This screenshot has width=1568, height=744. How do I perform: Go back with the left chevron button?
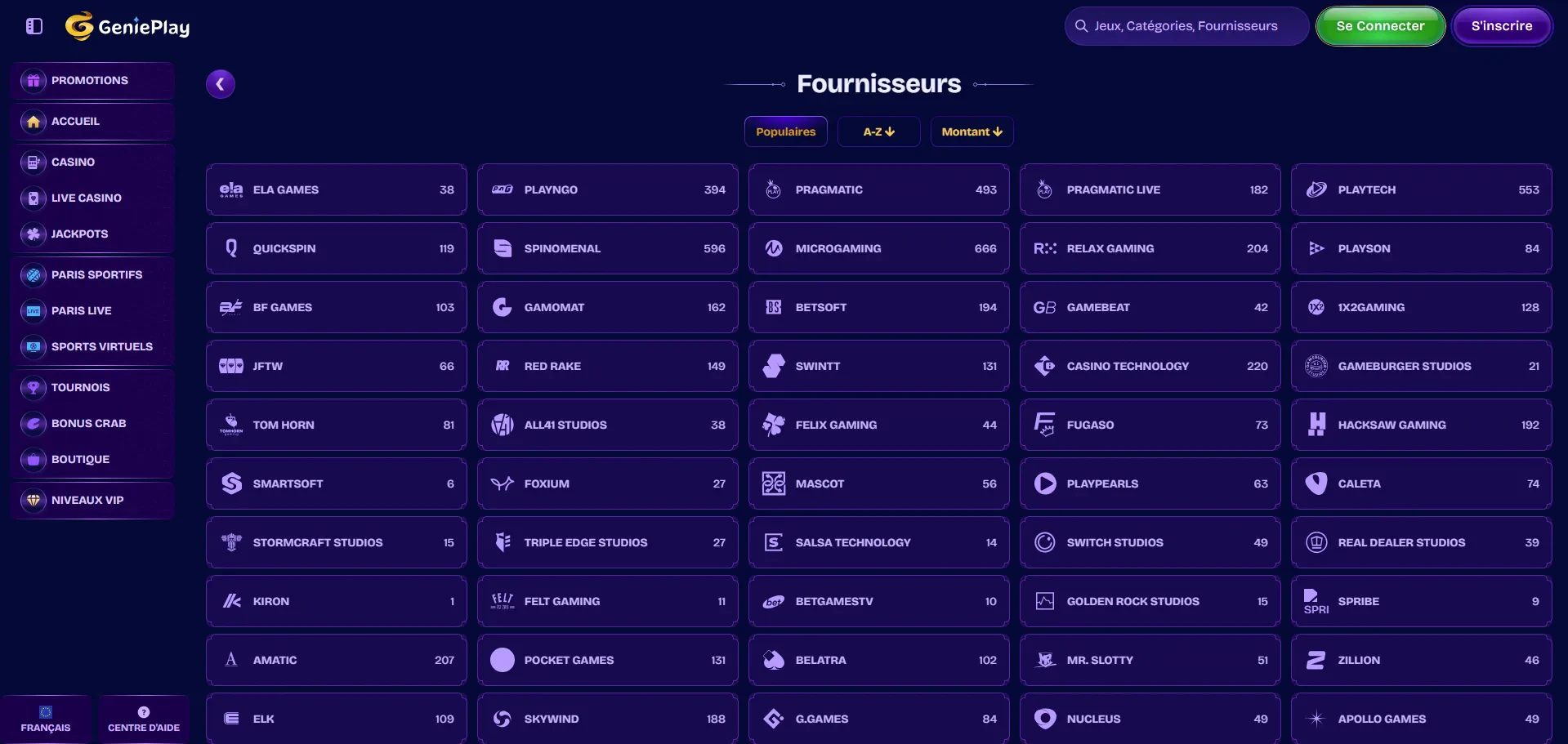coord(221,84)
